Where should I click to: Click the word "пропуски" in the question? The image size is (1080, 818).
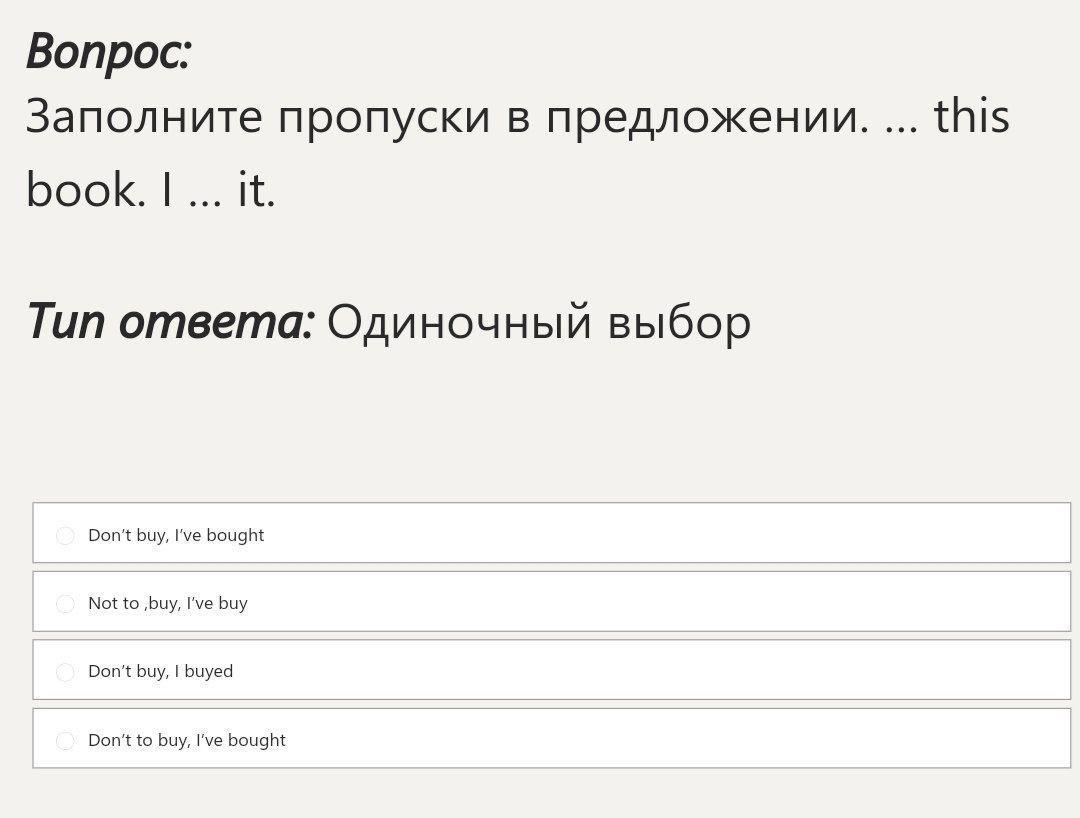pos(384,117)
